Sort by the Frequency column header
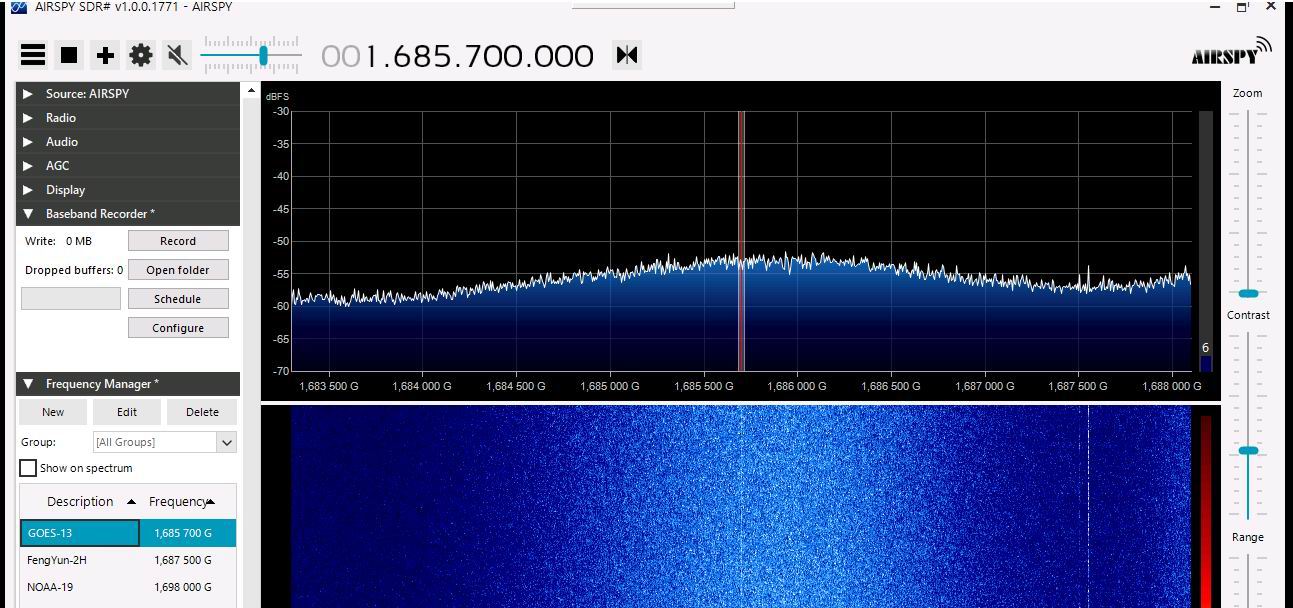 tap(188, 501)
